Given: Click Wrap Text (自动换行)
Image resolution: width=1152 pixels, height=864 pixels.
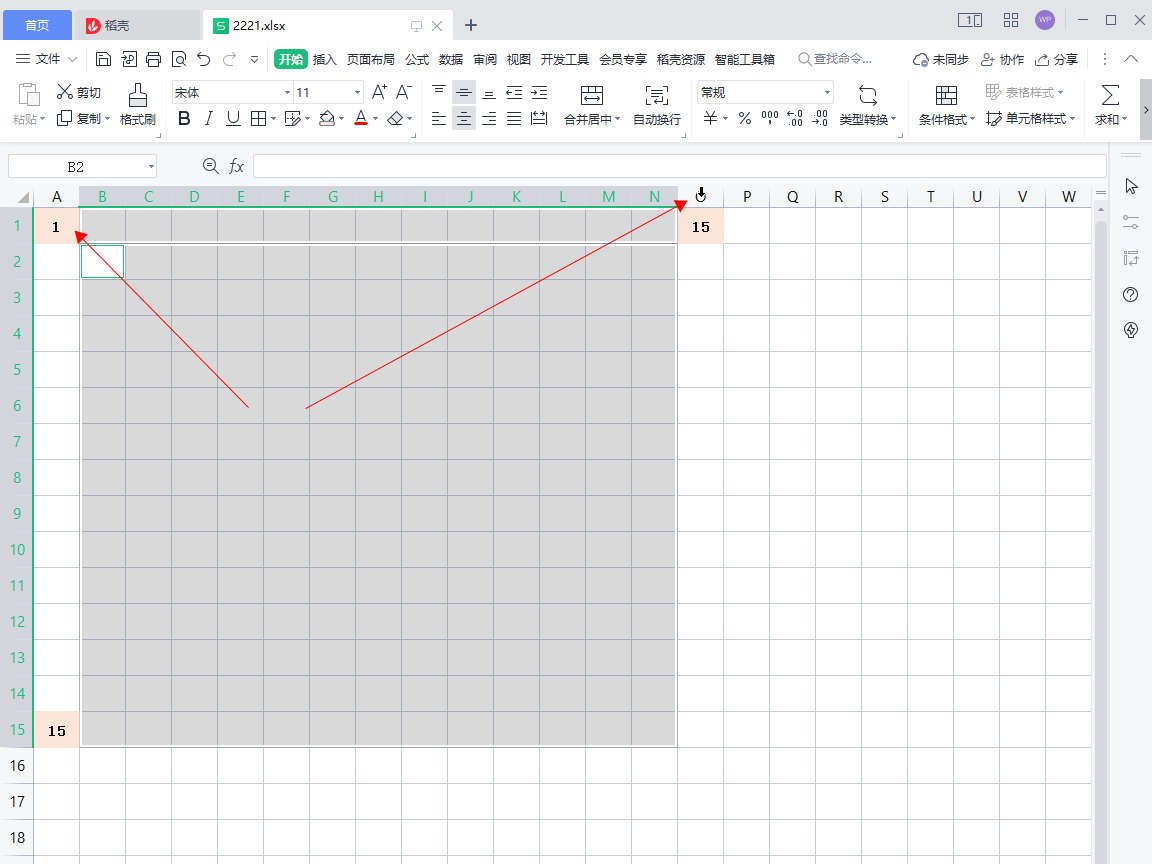Looking at the screenshot, I should 657,104.
